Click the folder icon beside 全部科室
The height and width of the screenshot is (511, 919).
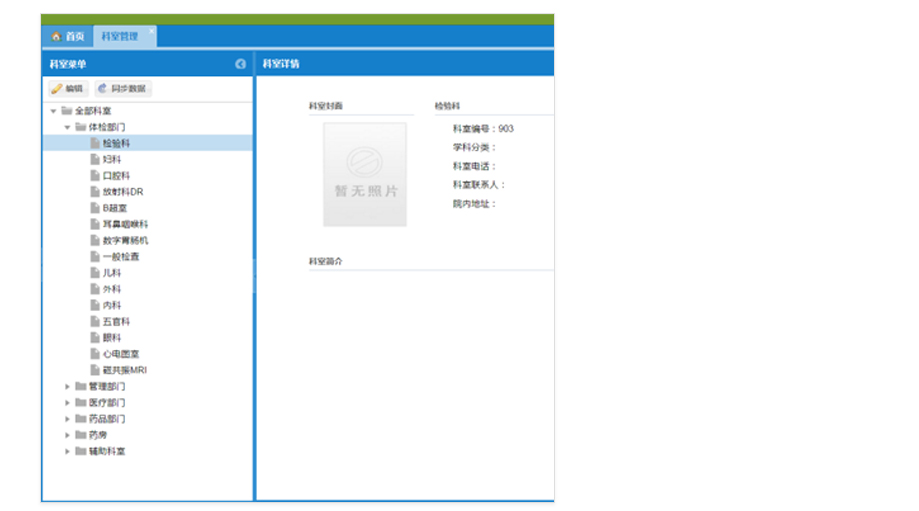pyautogui.click(x=67, y=111)
